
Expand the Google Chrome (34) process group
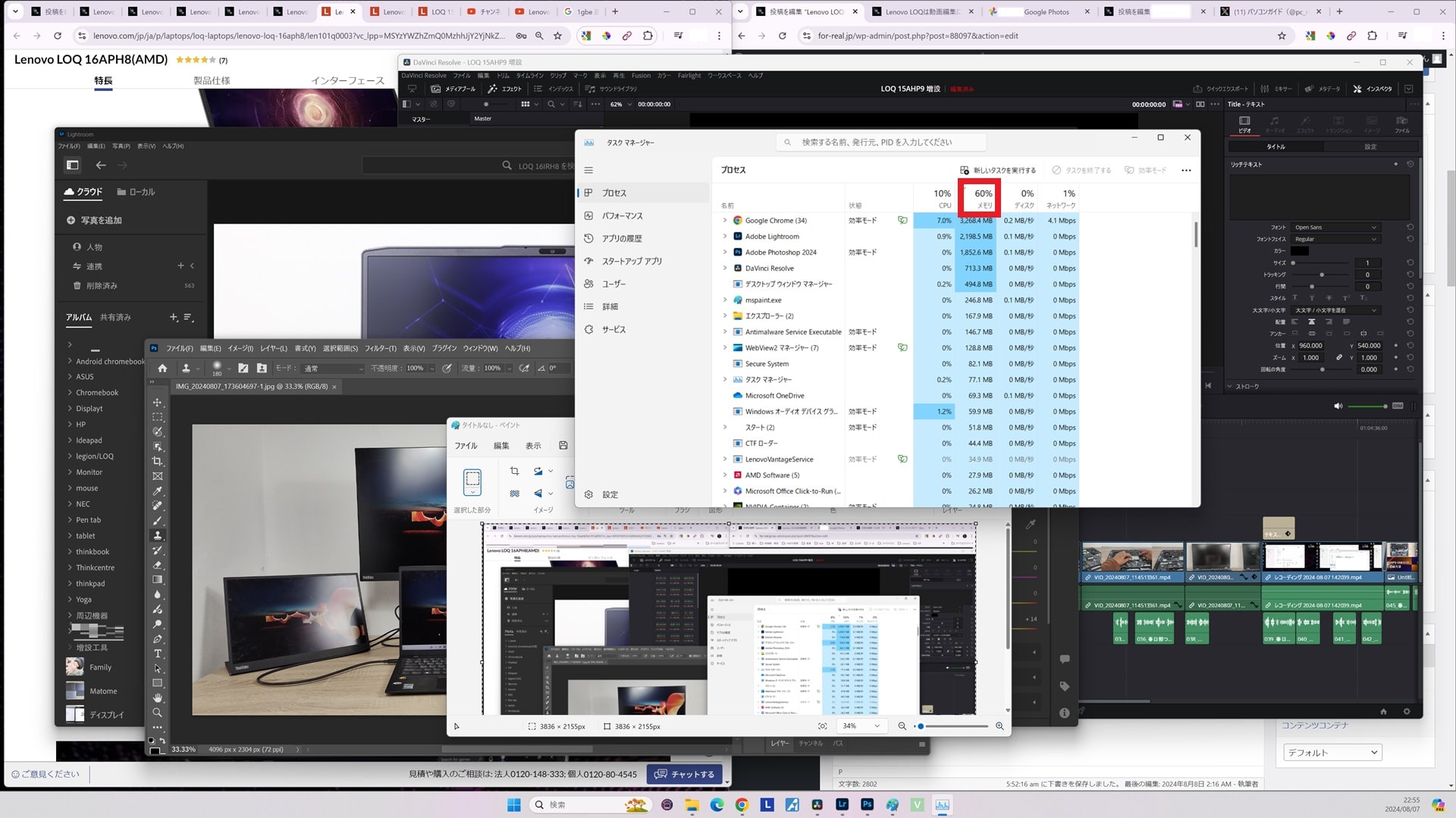tap(725, 221)
